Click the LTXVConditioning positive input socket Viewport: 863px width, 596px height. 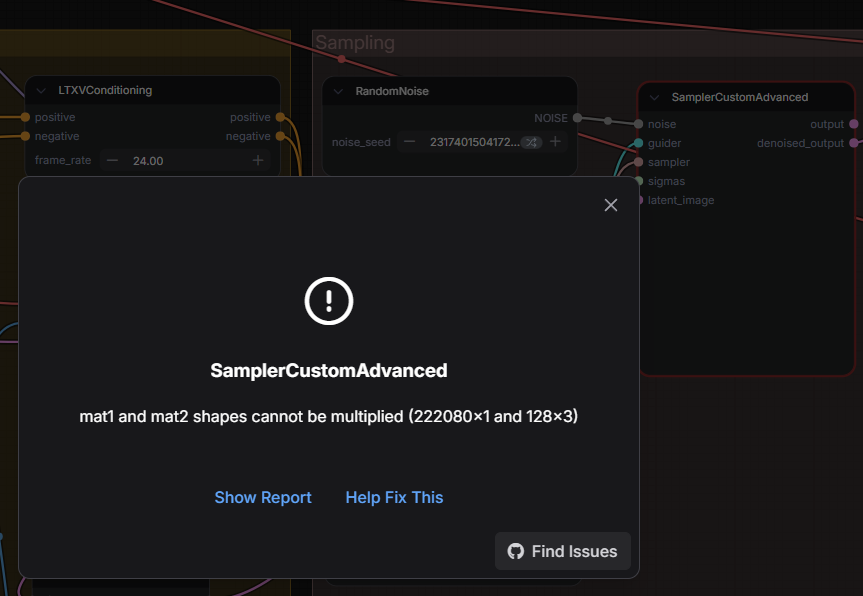25,117
